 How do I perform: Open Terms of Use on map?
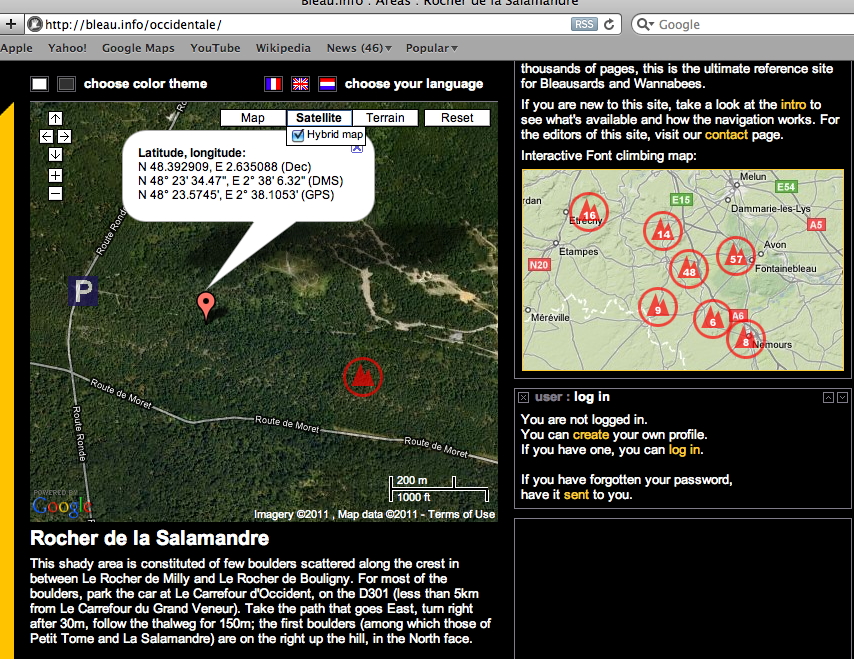(x=461, y=514)
